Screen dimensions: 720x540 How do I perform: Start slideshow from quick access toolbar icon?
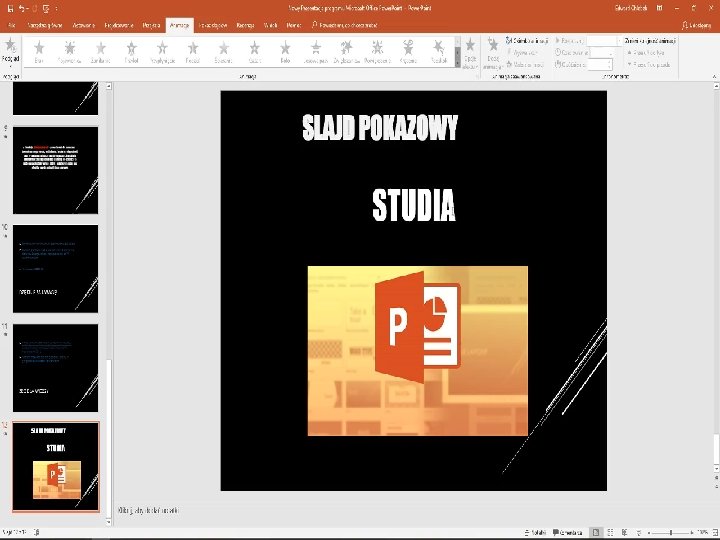46,8
